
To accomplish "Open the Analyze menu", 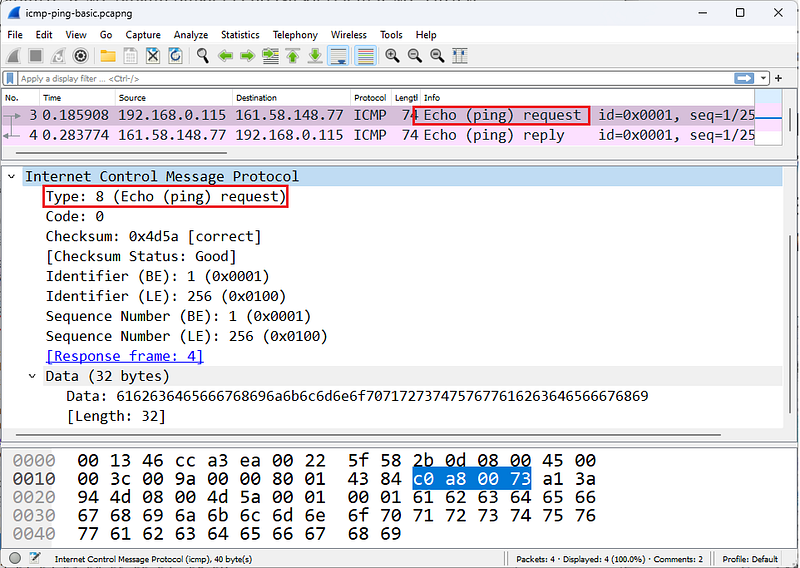I will point(191,35).
